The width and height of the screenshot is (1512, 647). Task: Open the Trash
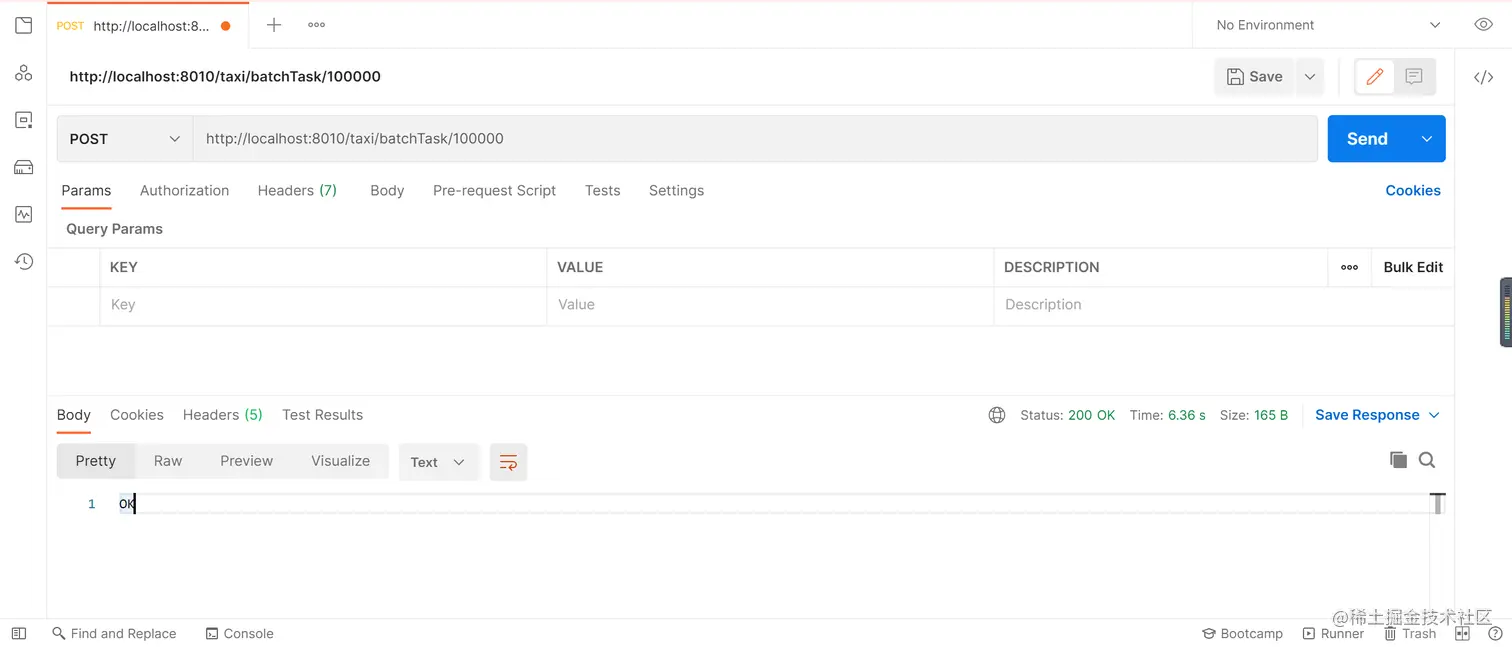[x=1410, y=633]
